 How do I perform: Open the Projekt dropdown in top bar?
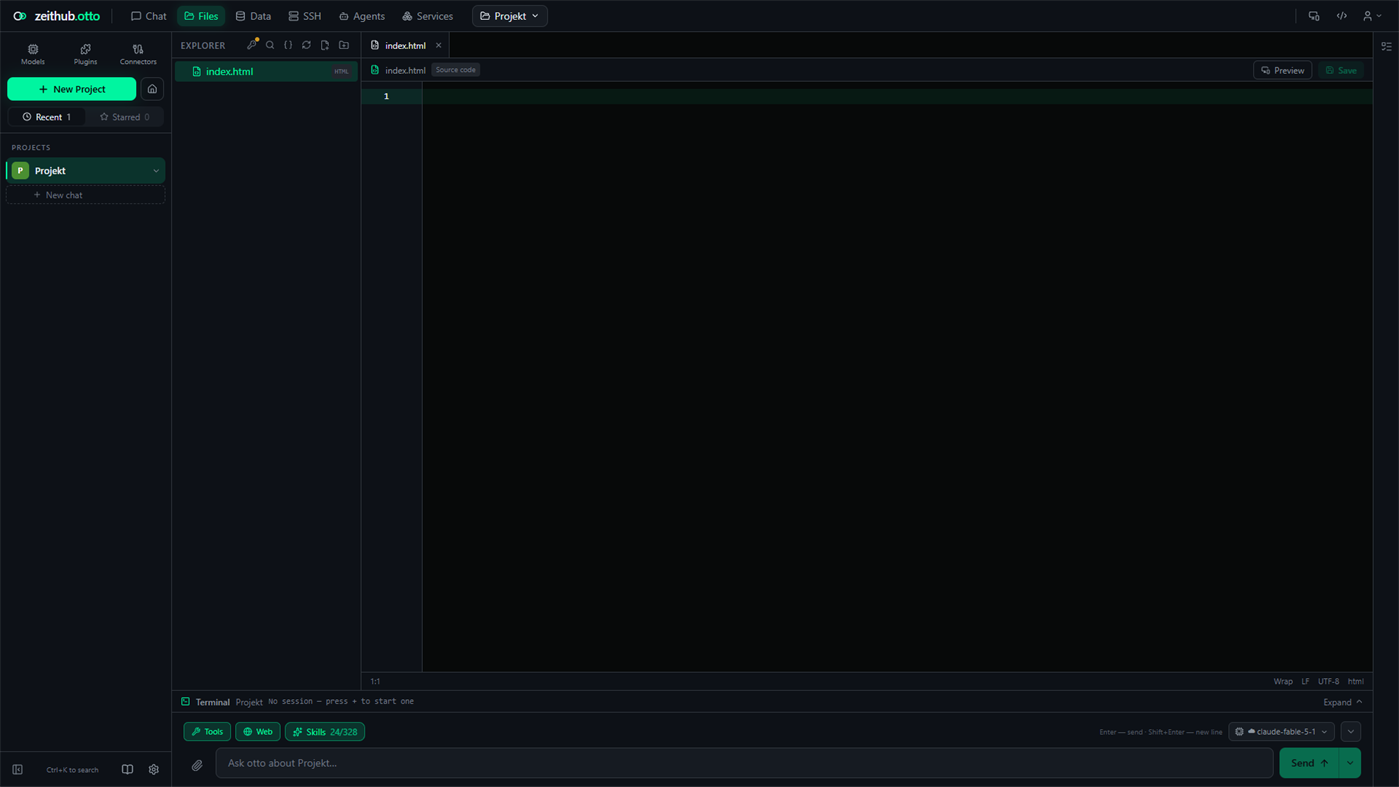(510, 16)
